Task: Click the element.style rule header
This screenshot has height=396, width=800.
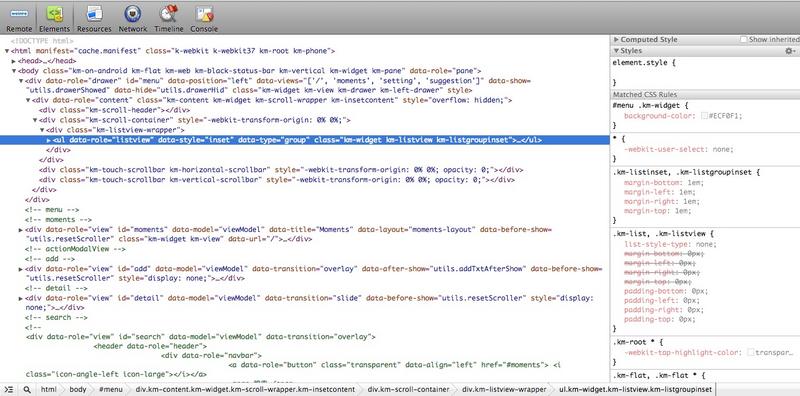Action: click(644, 63)
